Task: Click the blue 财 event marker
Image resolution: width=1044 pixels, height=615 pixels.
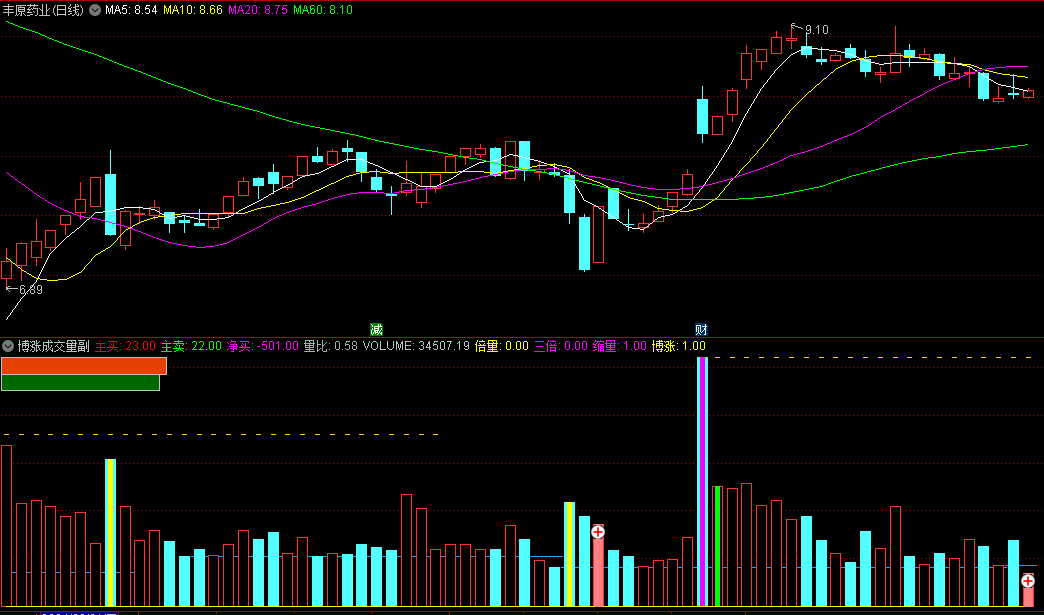Action: [x=701, y=329]
